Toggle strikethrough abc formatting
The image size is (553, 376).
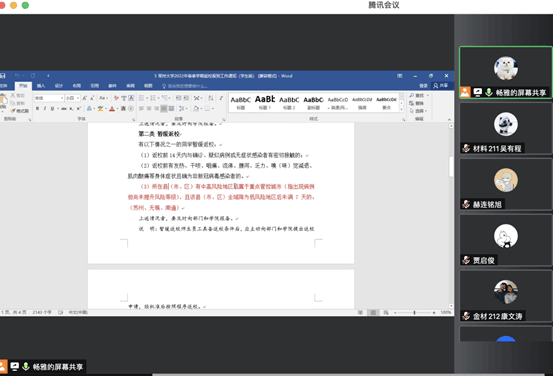click(x=63, y=109)
